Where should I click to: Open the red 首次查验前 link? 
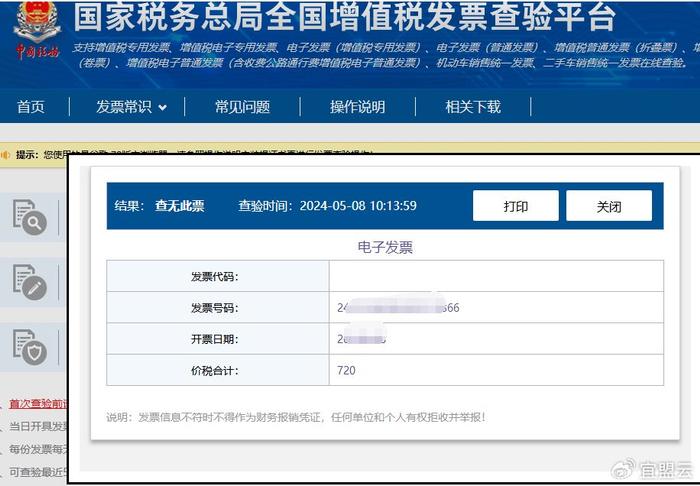click(x=38, y=404)
